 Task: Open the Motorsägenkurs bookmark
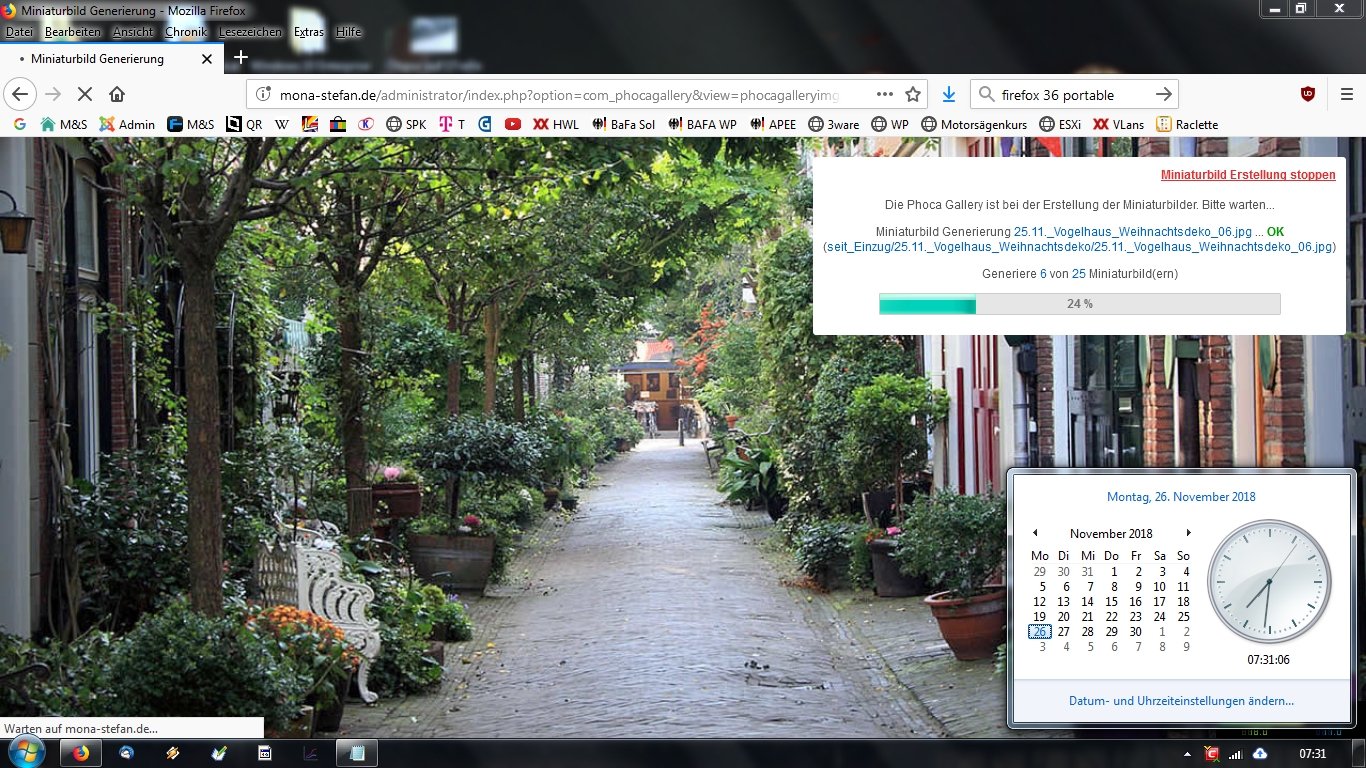[x=977, y=124]
